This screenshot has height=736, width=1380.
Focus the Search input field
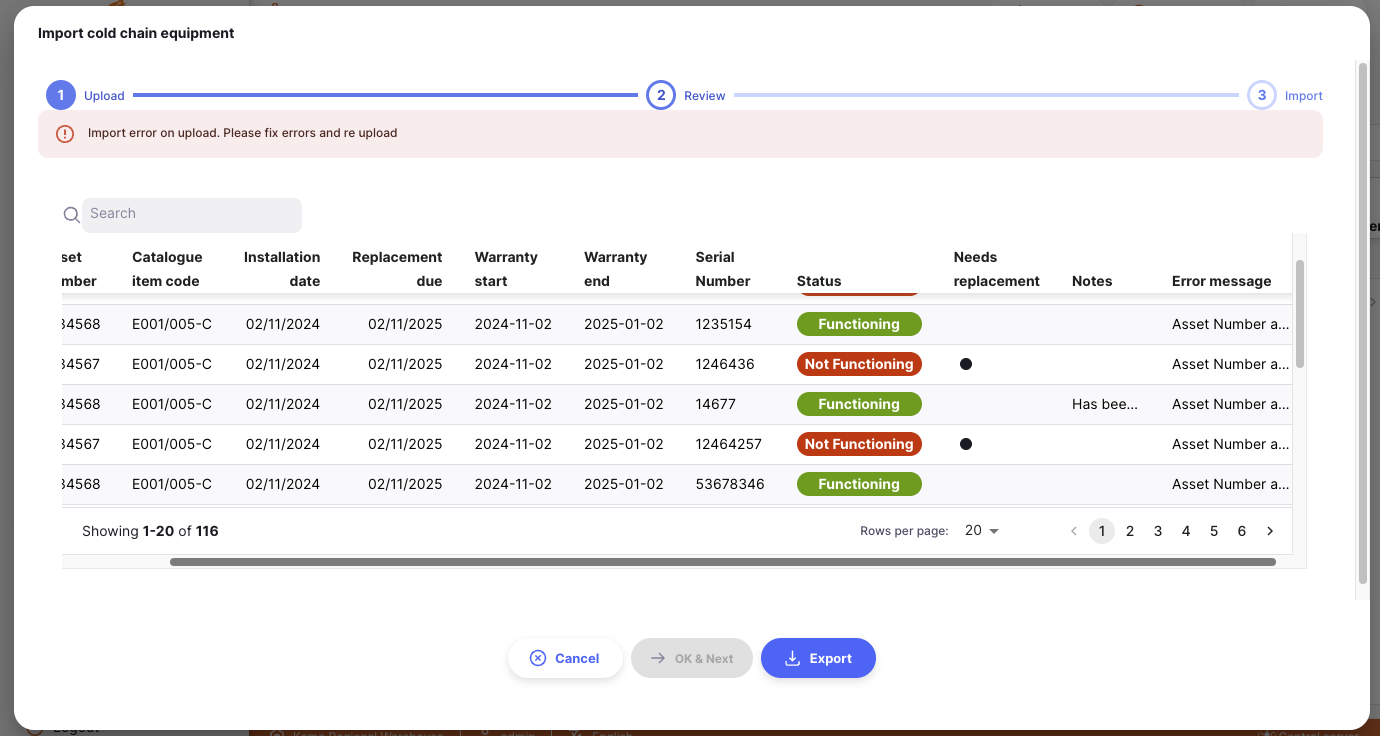pyautogui.click(x=192, y=215)
